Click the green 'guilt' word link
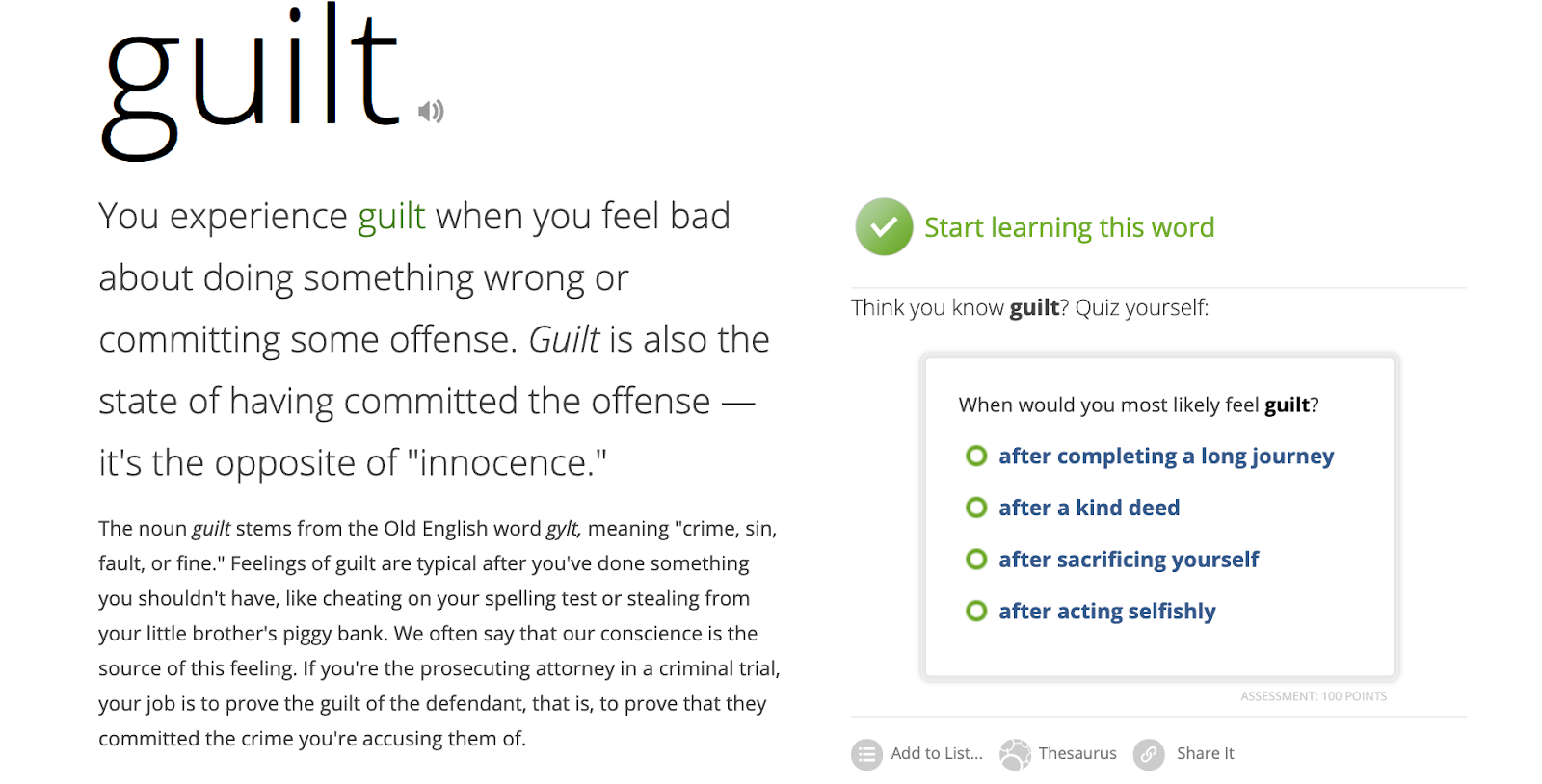The width and height of the screenshot is (1542, 784). (391, 217)
